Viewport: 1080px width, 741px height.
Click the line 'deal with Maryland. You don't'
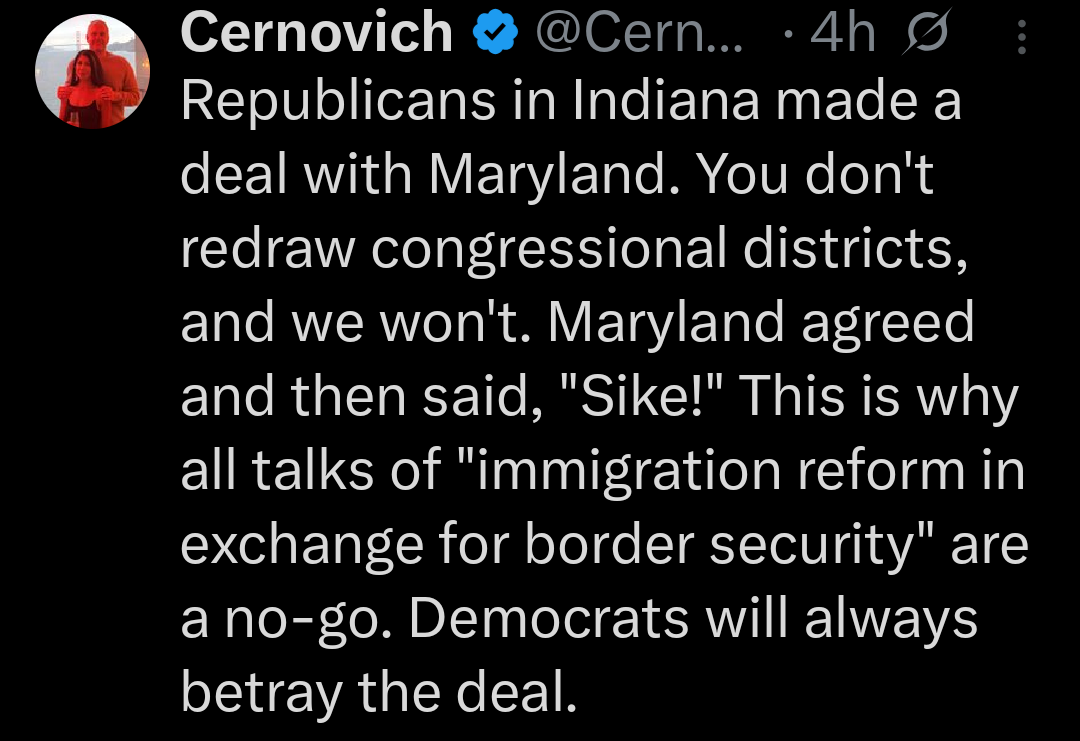557,176
